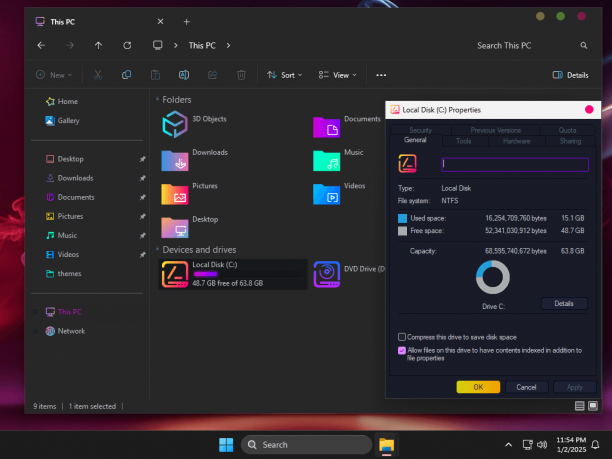Click OK in Properties dialog
Viewport: 612px width, 459px height.
pyautogui.click(x=478, y=387)
